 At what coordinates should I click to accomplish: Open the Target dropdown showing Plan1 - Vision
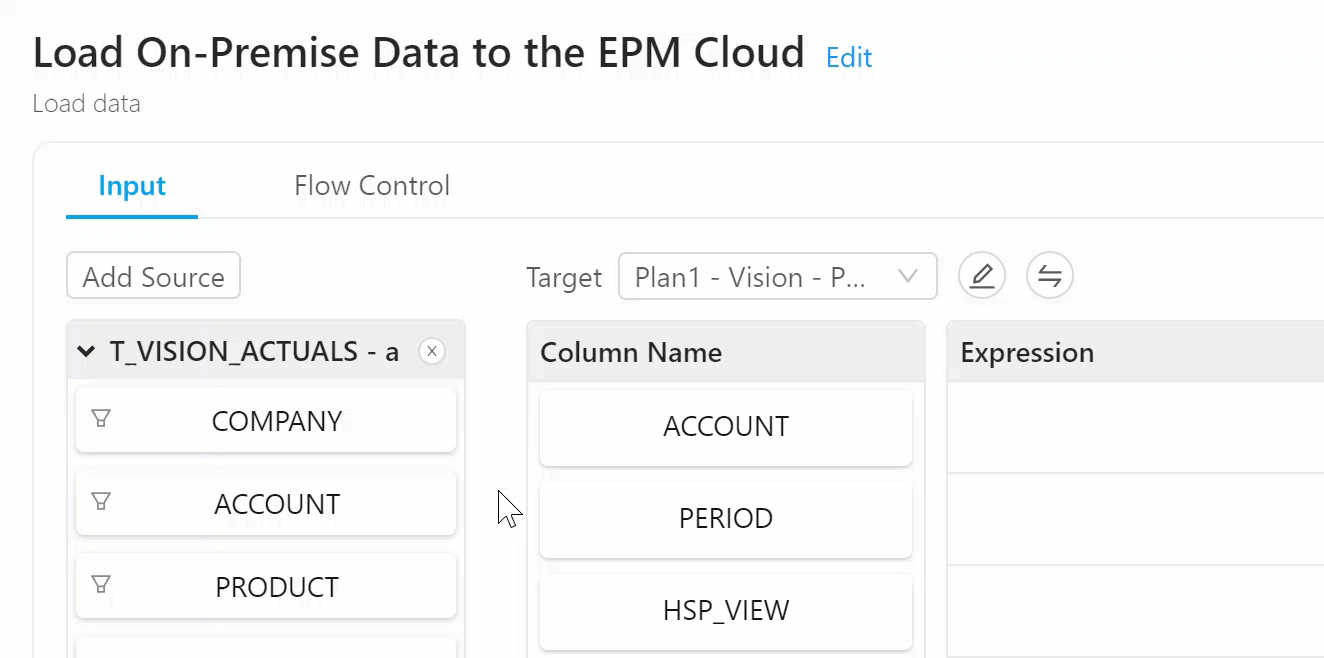tap(778, 276)
